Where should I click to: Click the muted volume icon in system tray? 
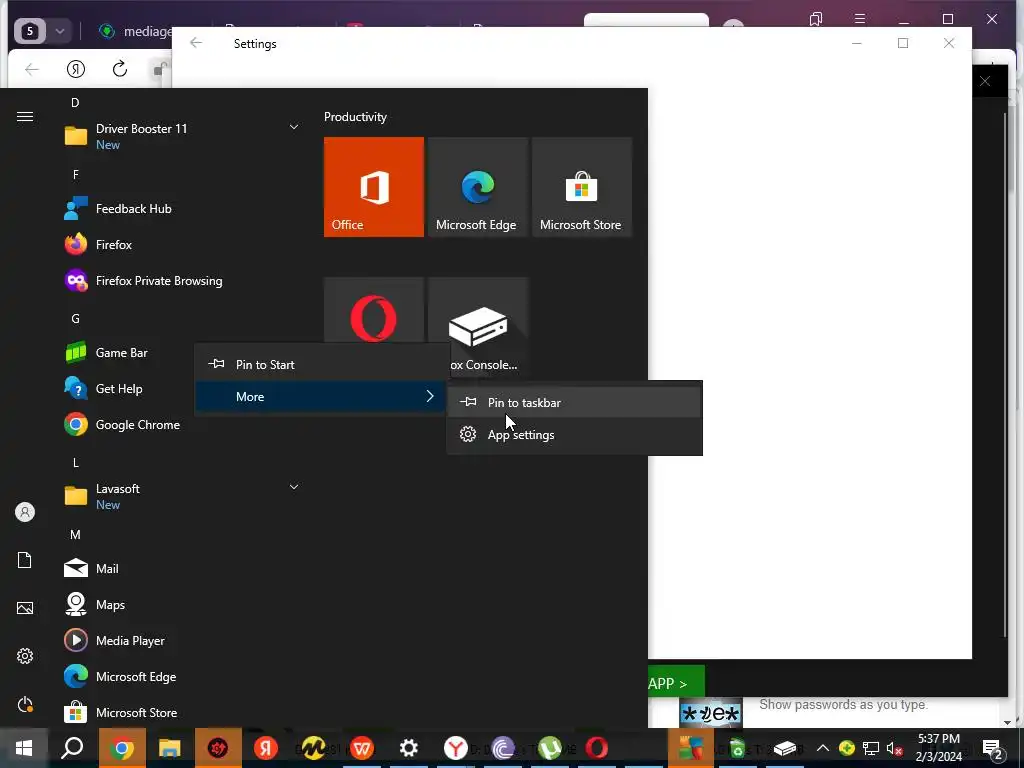coord(895,748)
